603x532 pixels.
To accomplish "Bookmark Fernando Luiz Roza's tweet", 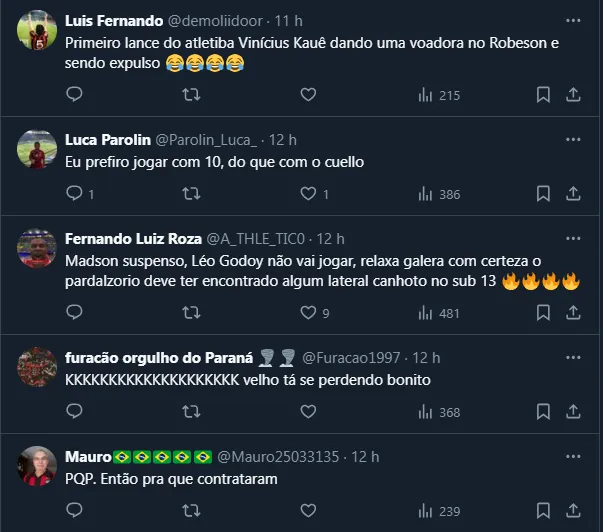I will 543,313.
